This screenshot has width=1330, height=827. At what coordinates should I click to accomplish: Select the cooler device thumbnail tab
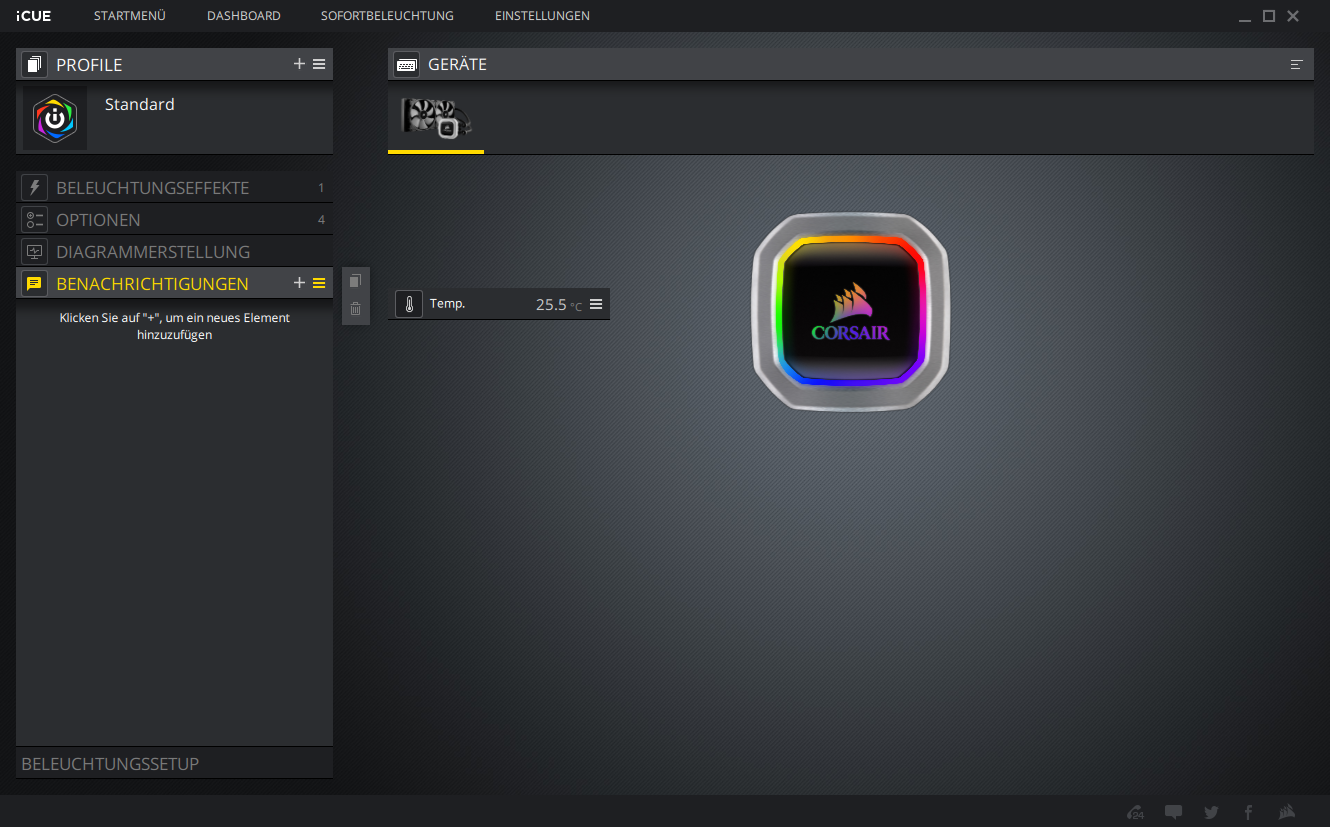click(x=436, y=118)
